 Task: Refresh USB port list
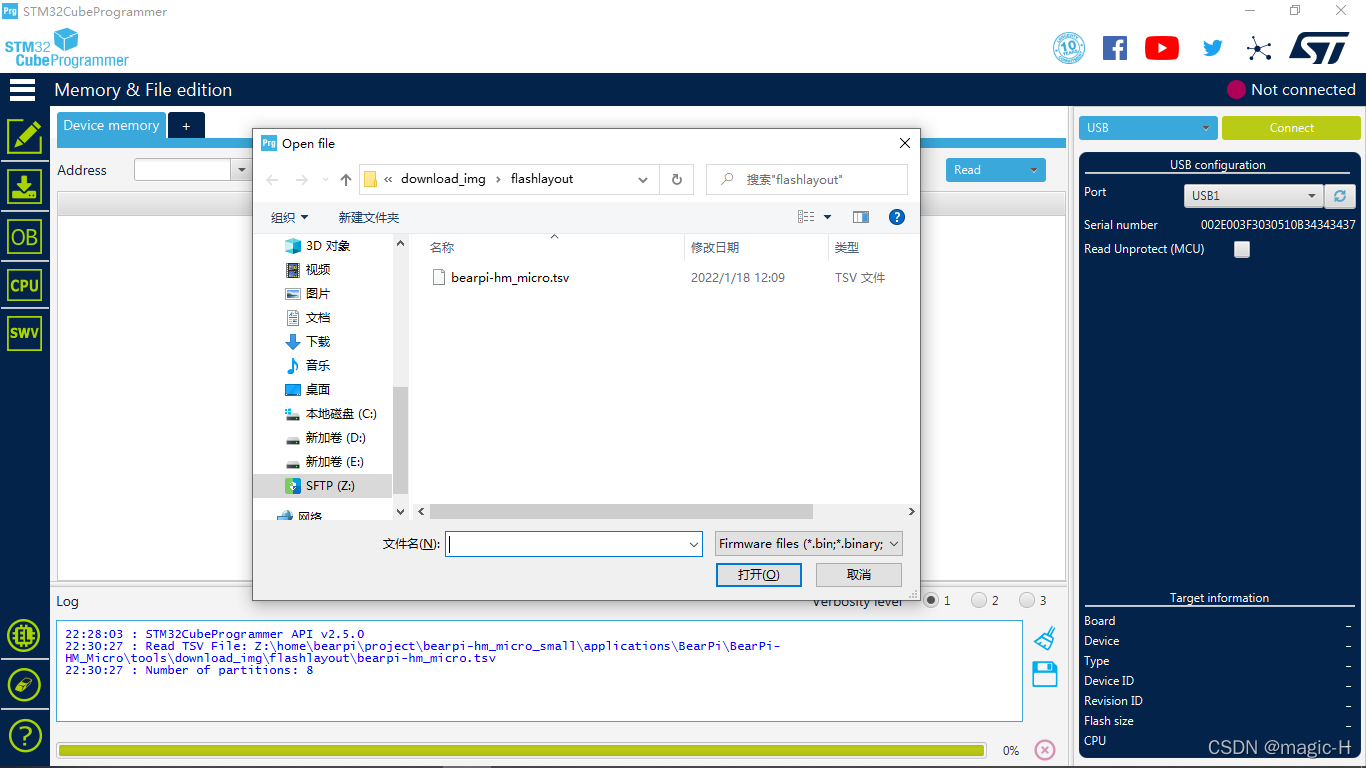[1339, 196]
